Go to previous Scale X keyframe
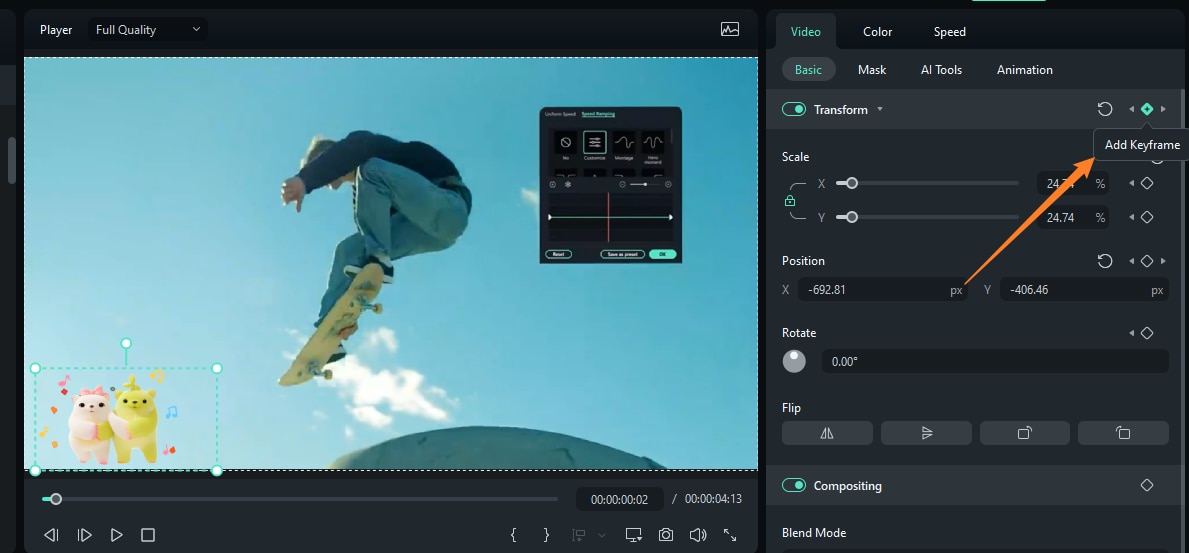Viewport: 1189px width, 553px height. click(x=1131, y=183)
